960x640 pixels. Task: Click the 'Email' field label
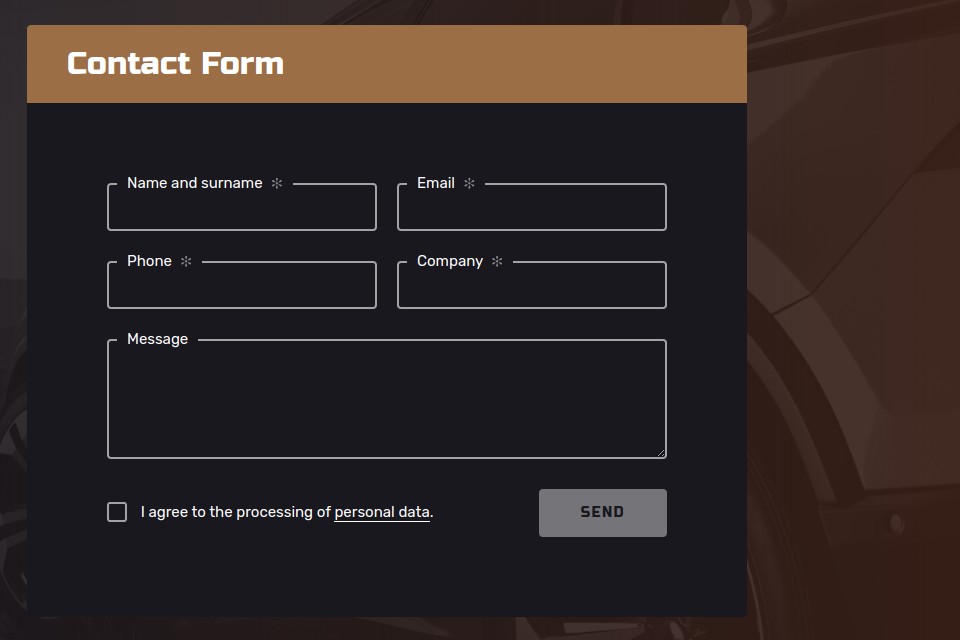click(x=436, y=183)
